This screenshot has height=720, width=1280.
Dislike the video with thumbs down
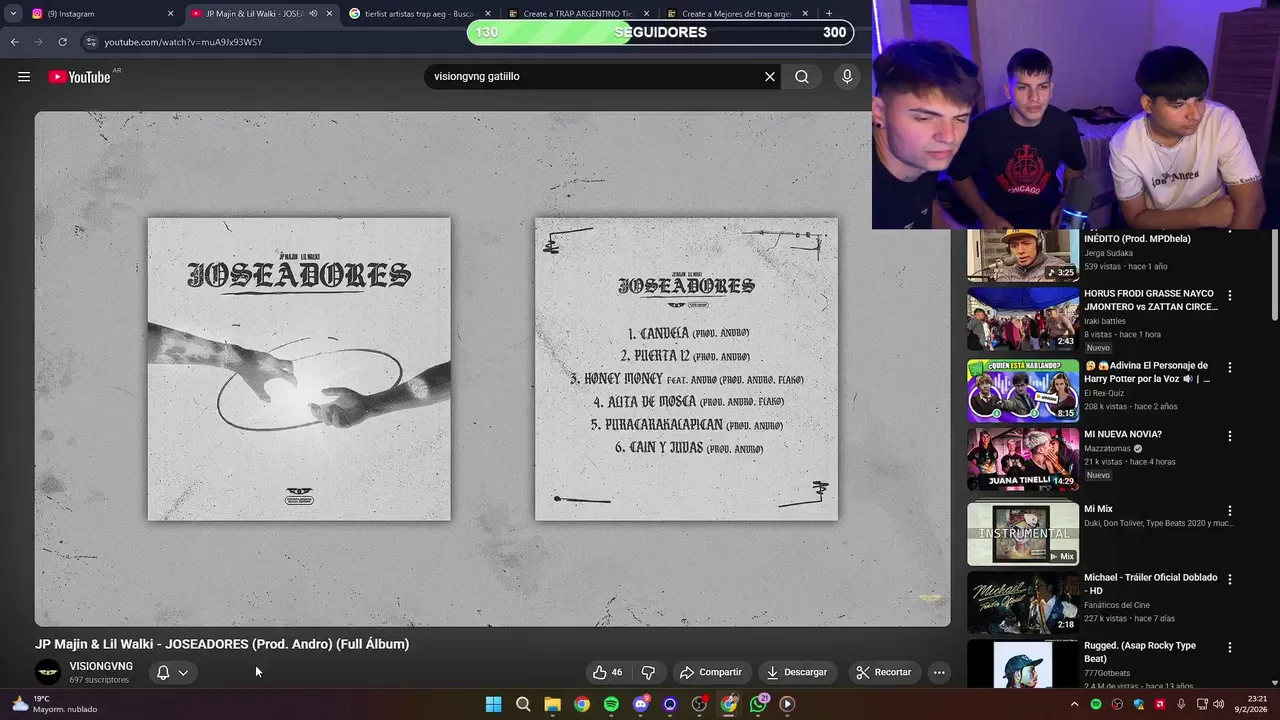click(648, 672)
